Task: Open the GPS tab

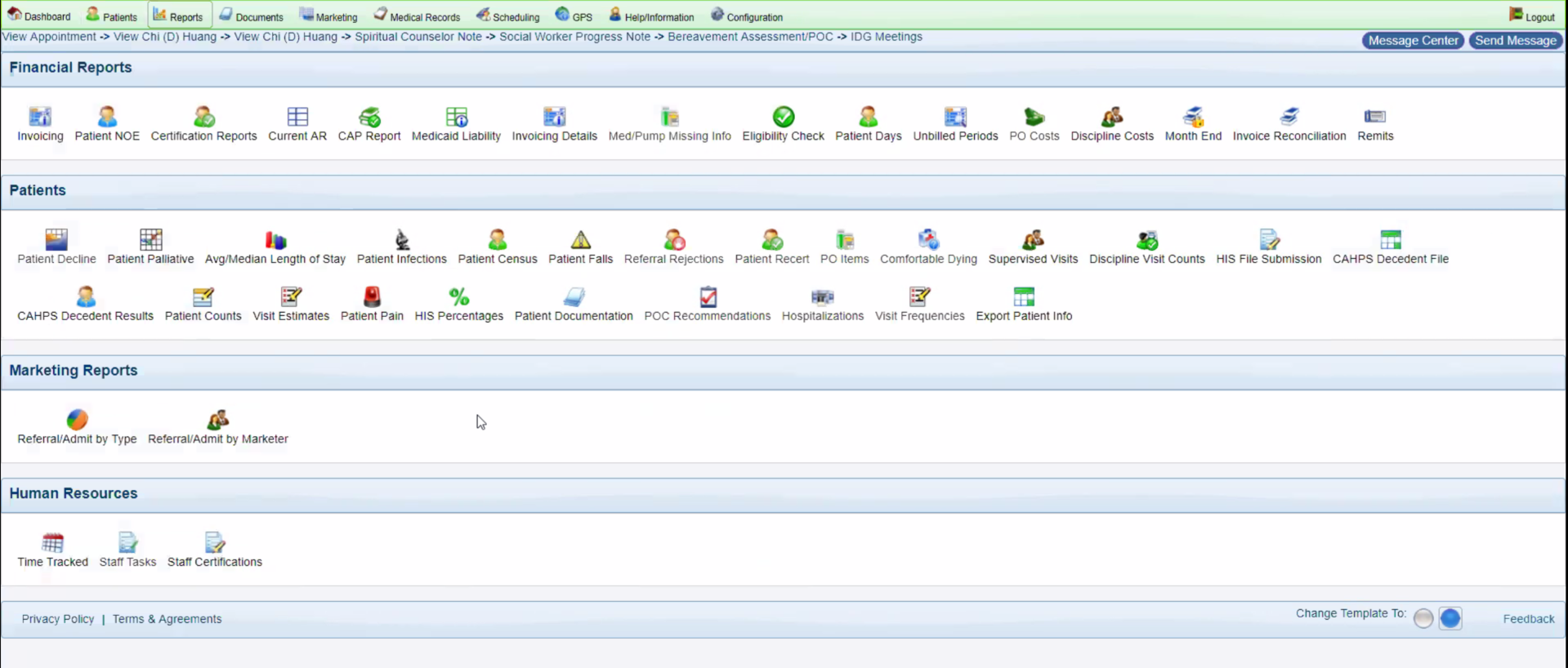Action: click(x=574, y=16)
